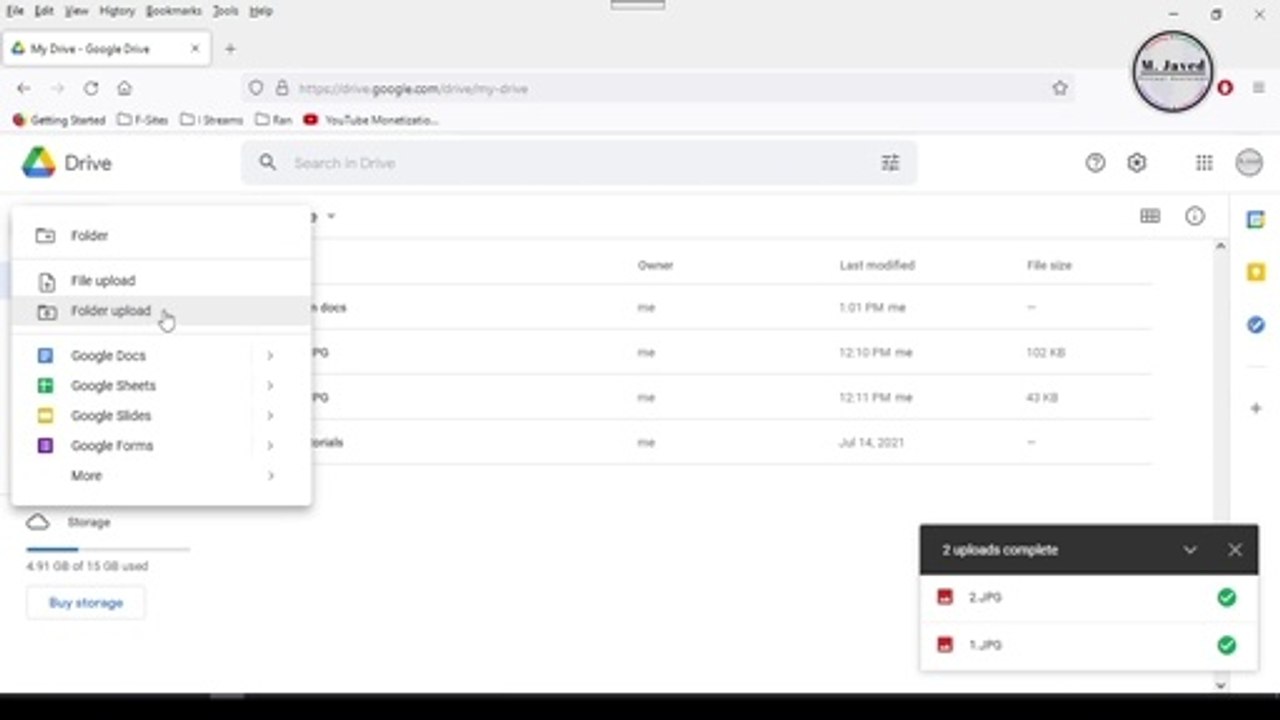Click the Search in Drive field

pos(579,163)
